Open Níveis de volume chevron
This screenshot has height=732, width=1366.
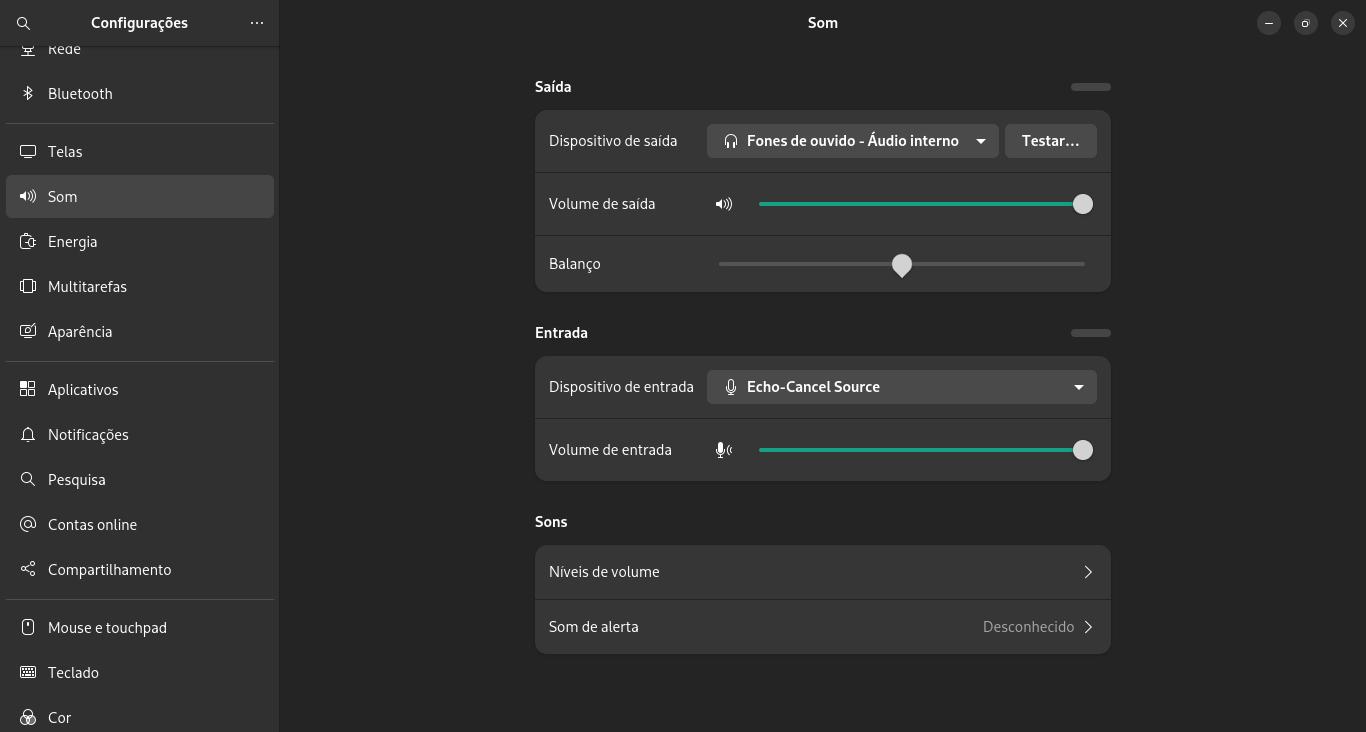[1088, 572]
